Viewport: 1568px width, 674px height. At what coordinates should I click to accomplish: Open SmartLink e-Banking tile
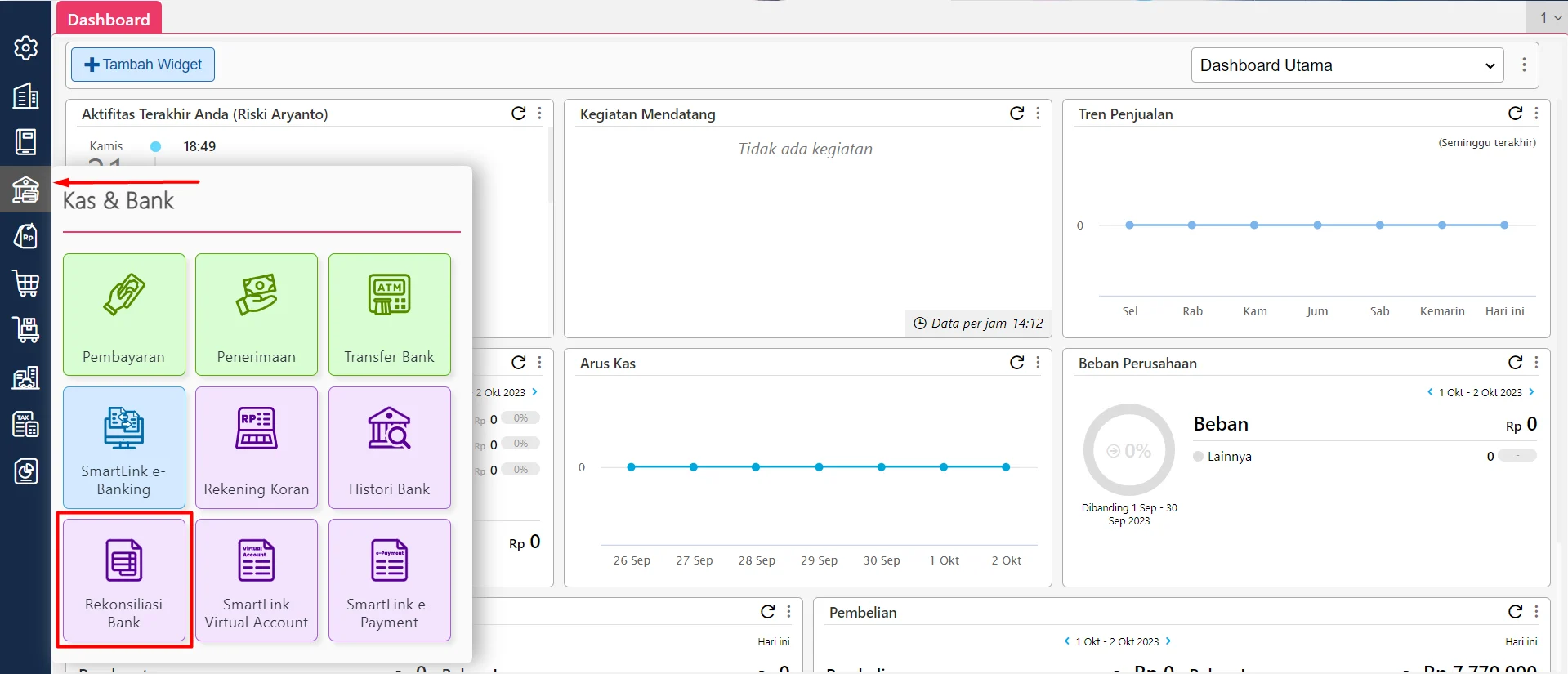124,448
